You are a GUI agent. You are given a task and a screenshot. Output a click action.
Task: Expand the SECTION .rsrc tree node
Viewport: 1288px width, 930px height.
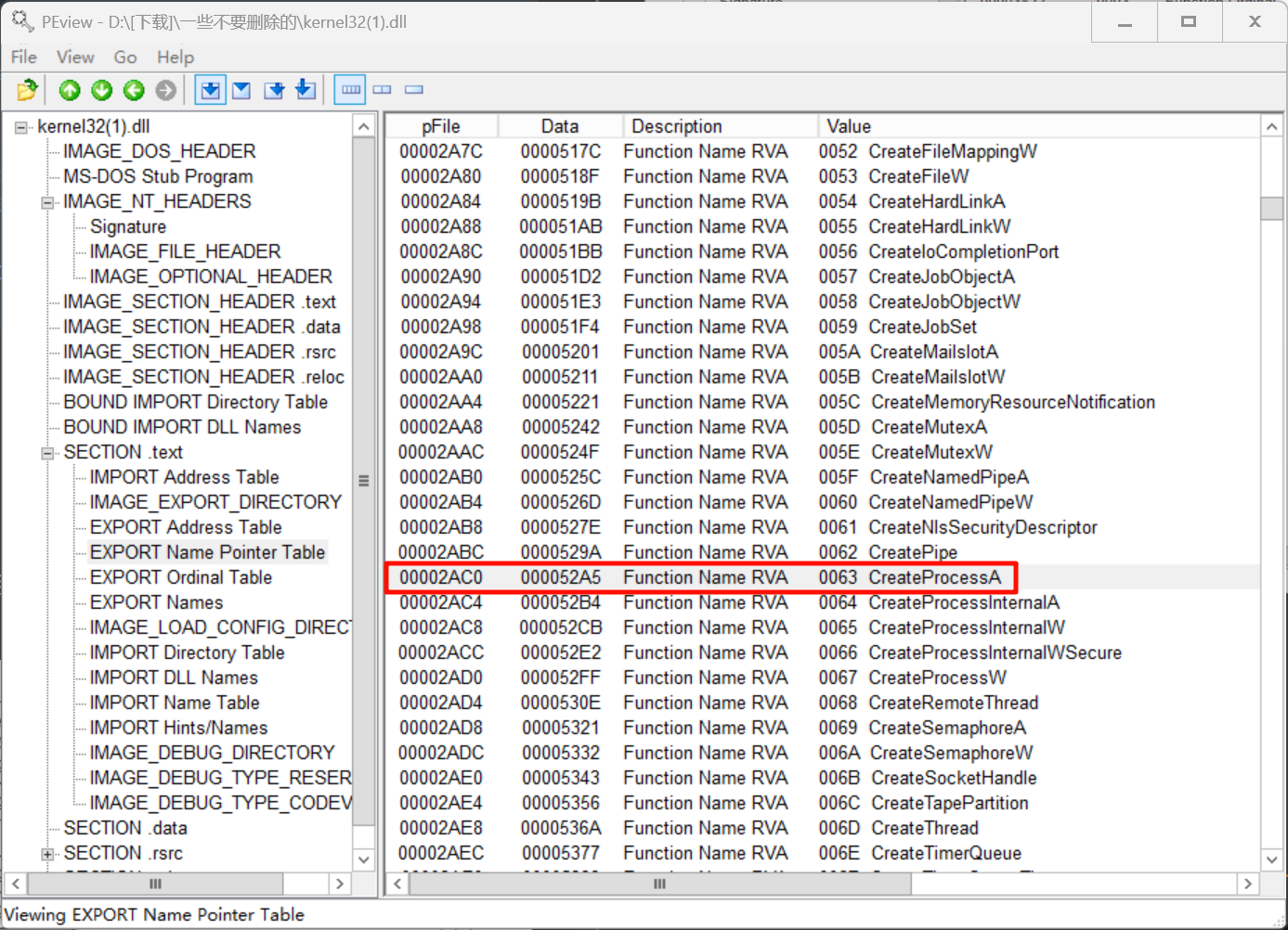pos(47,854)
